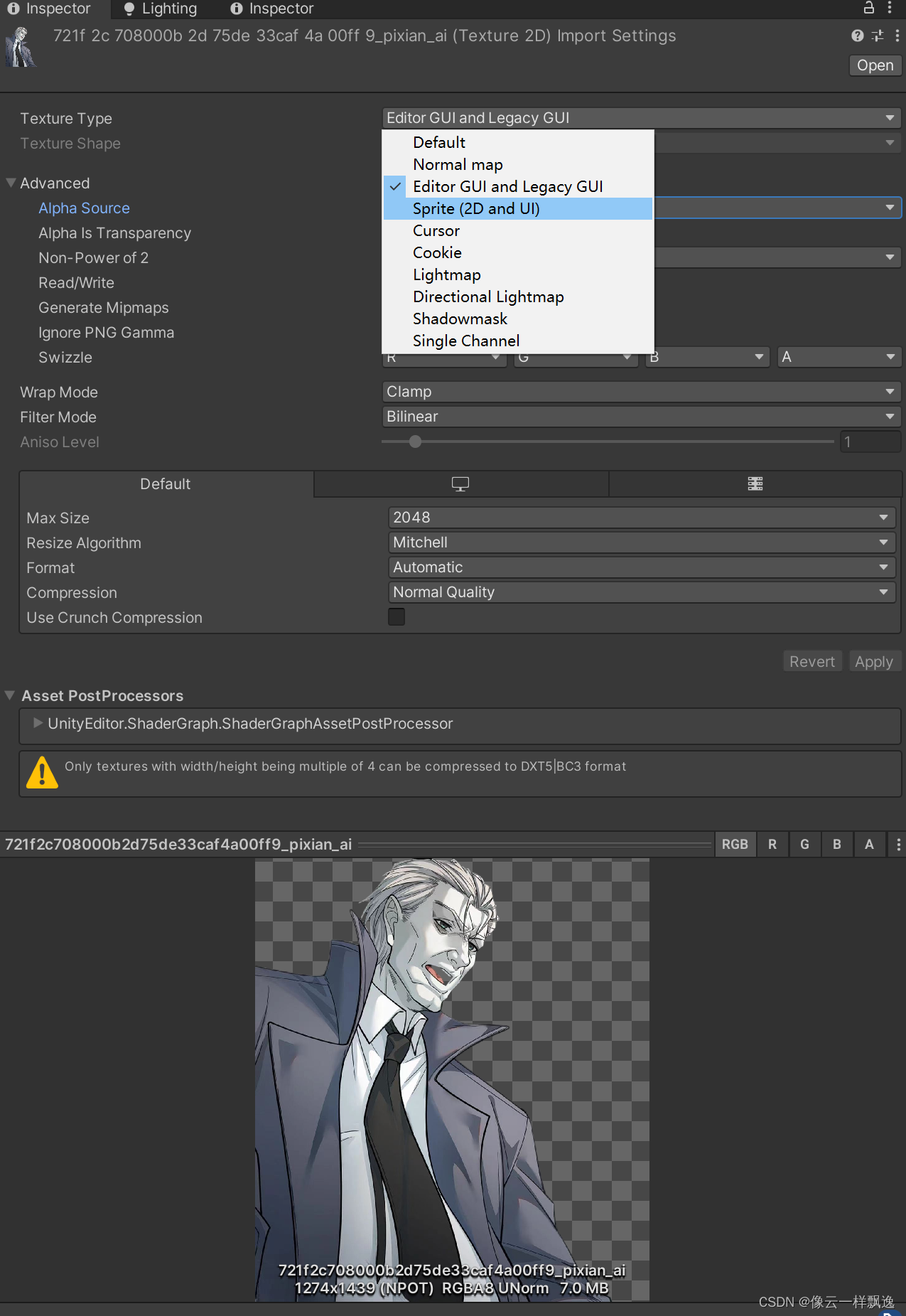The image size is (906, 1316).
Task: Click the Open button
Action: pyautogui.click(x=875, y=65)
